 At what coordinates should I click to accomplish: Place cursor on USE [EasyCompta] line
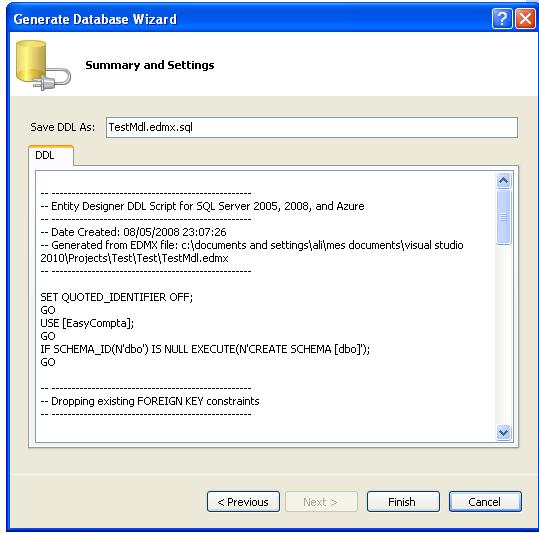[x=87, y=323]
